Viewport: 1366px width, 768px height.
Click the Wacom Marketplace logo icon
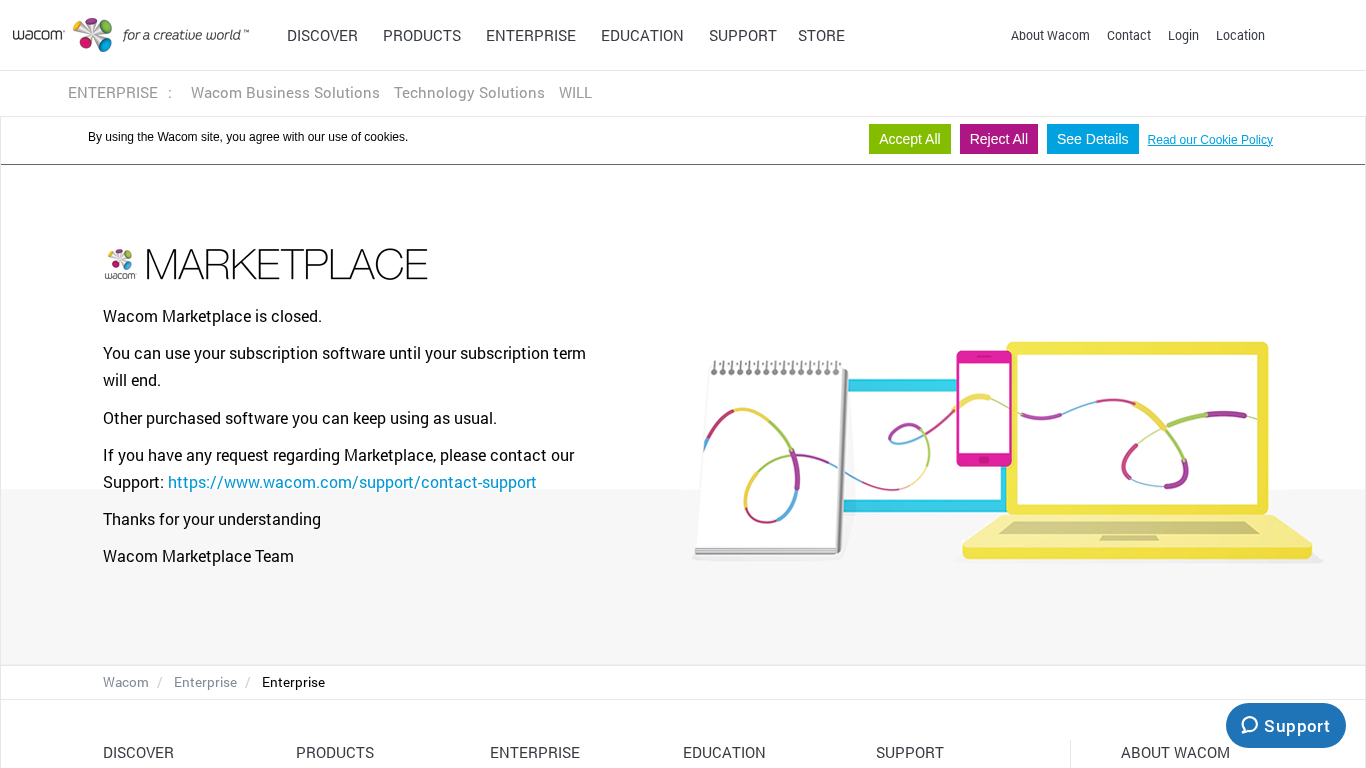point(120,264)
